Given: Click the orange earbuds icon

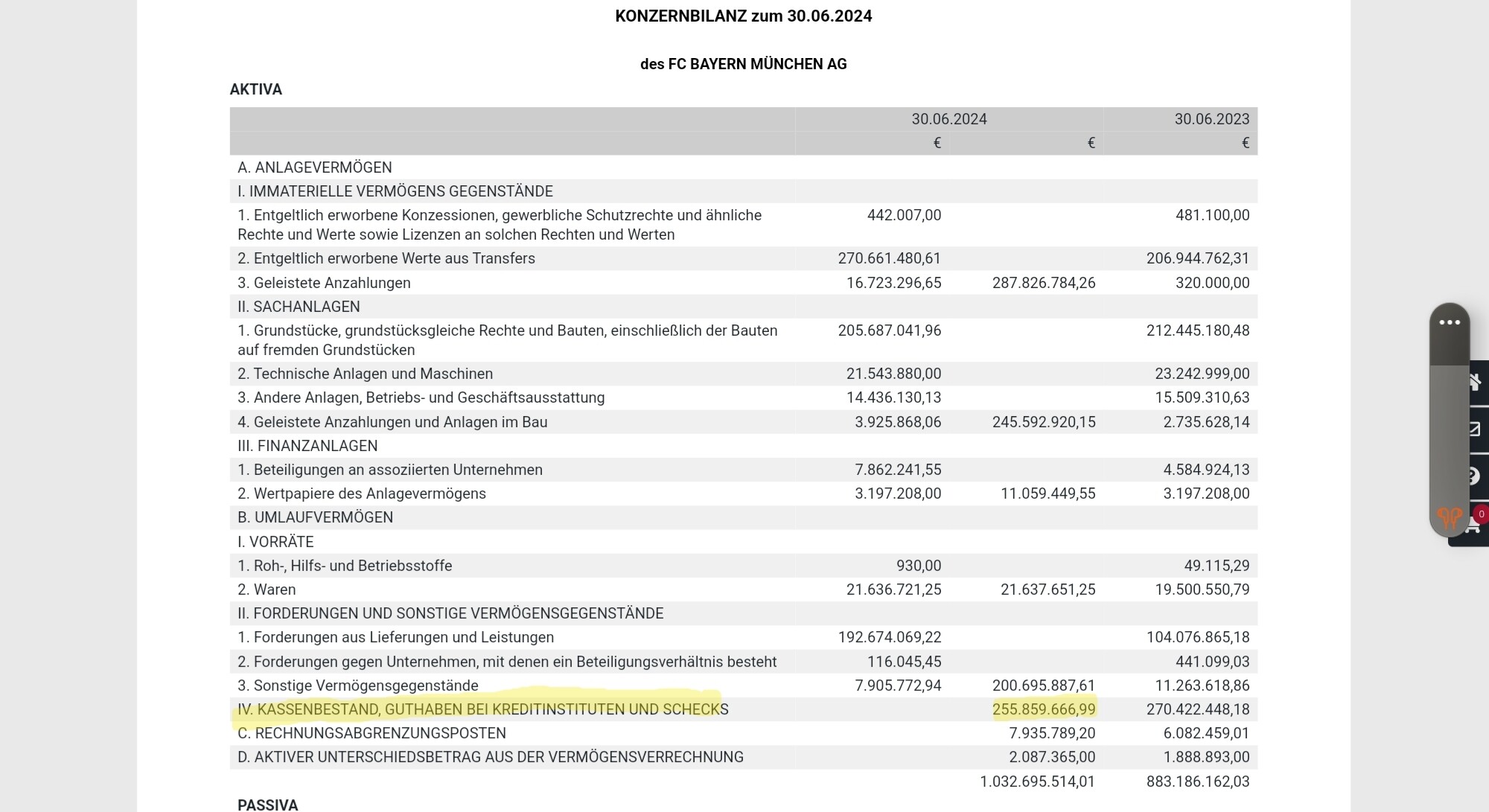Looking at the screenshot, I should 1450,518.
